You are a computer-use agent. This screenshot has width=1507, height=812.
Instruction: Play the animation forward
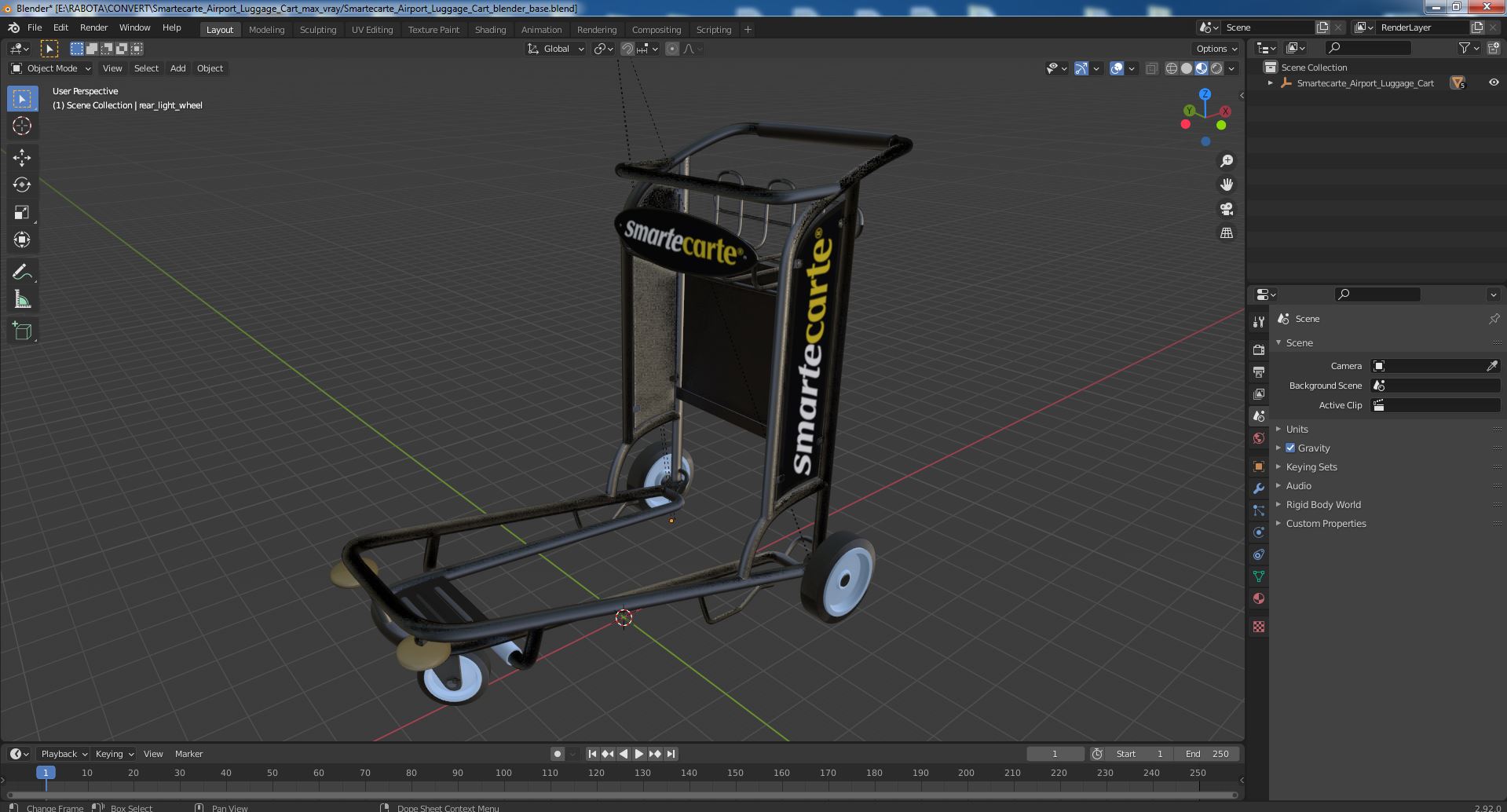pyautogui.click(x=639, y=754)
